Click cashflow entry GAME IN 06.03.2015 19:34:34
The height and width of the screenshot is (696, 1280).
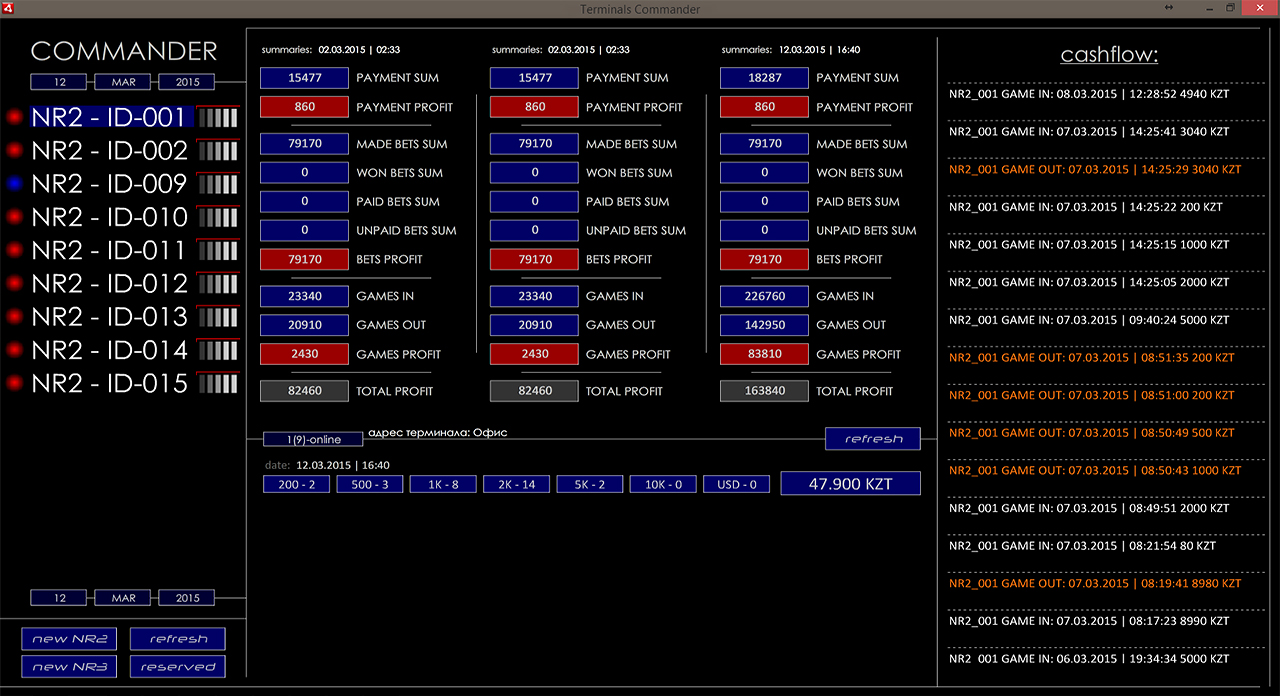click(x=1089, y=659)
